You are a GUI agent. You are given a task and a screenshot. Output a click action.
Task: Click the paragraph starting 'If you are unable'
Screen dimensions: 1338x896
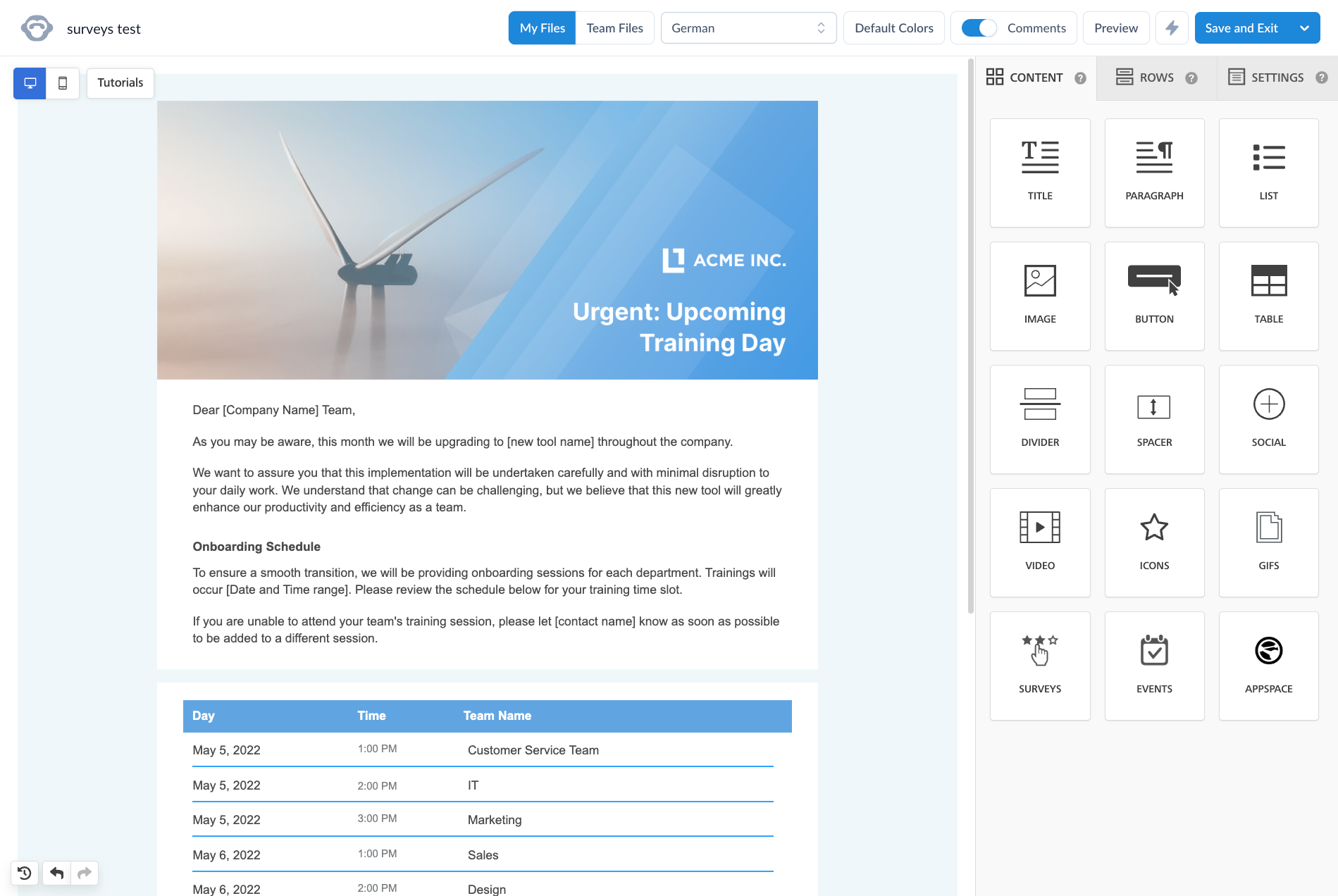click(x=486, y=630)
